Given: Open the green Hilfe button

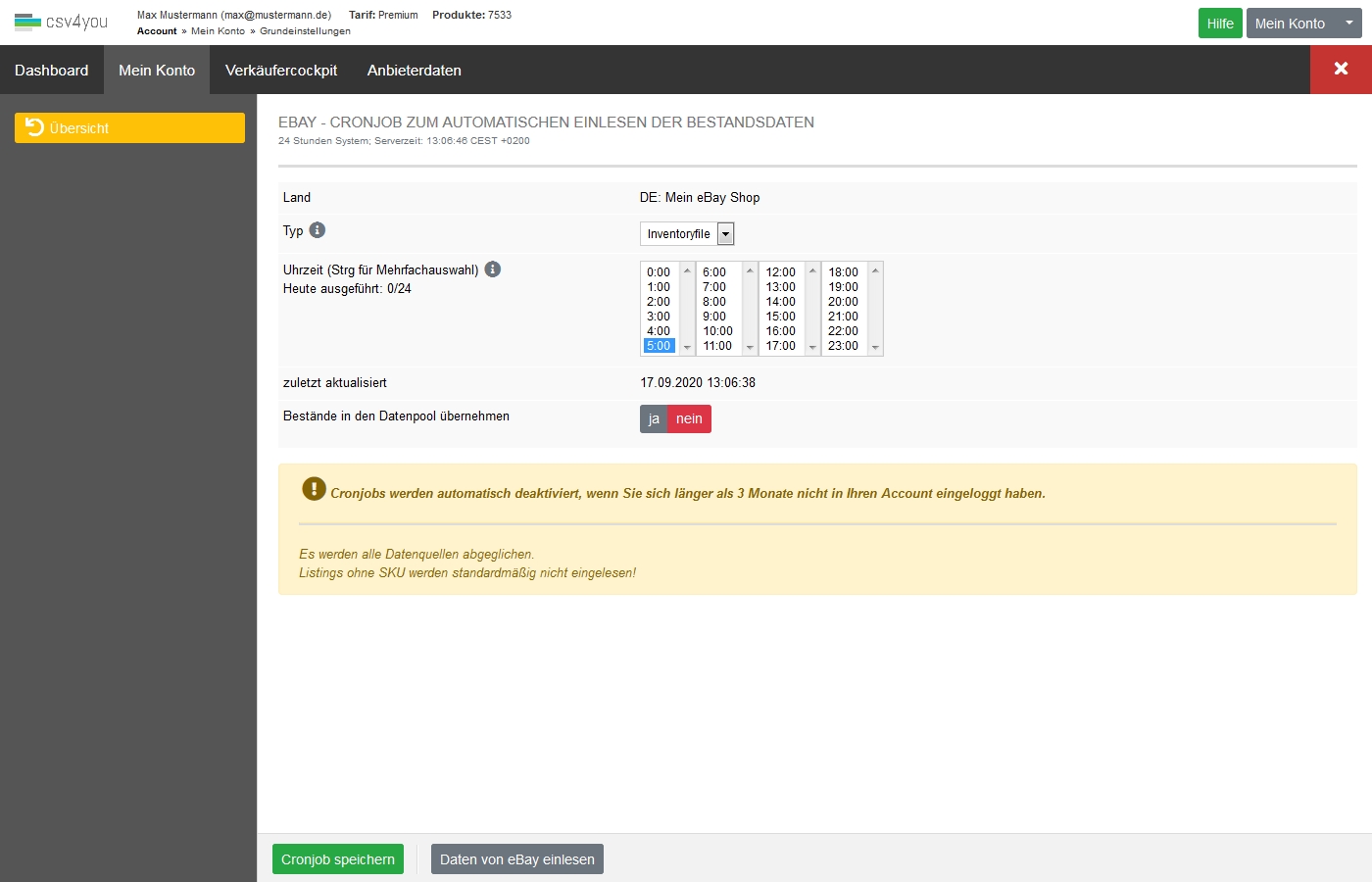Looking at the screenshot, I should tap(1220, 24).
